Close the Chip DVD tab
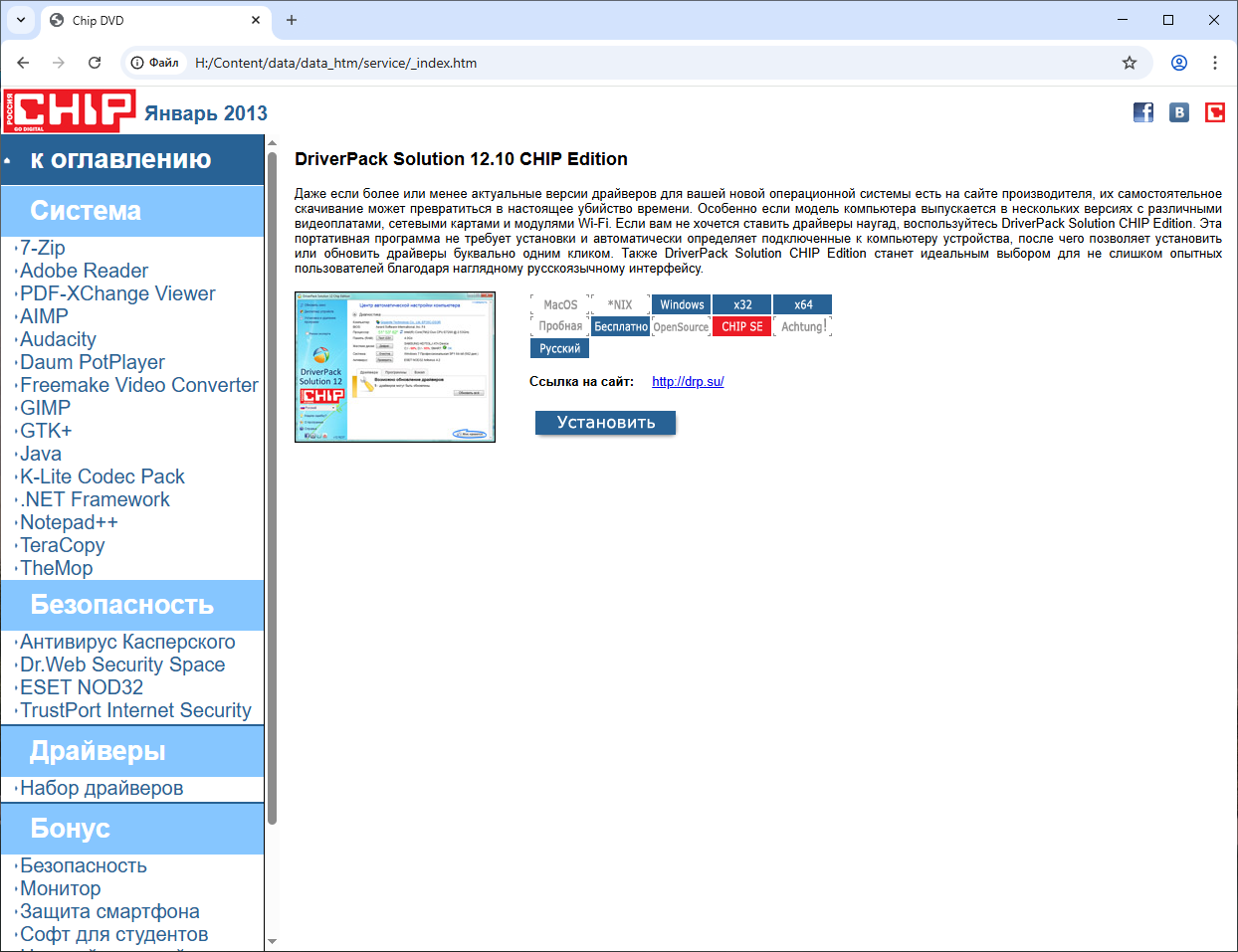Screen dimensions: 1238x952 (x=256, y=20)
